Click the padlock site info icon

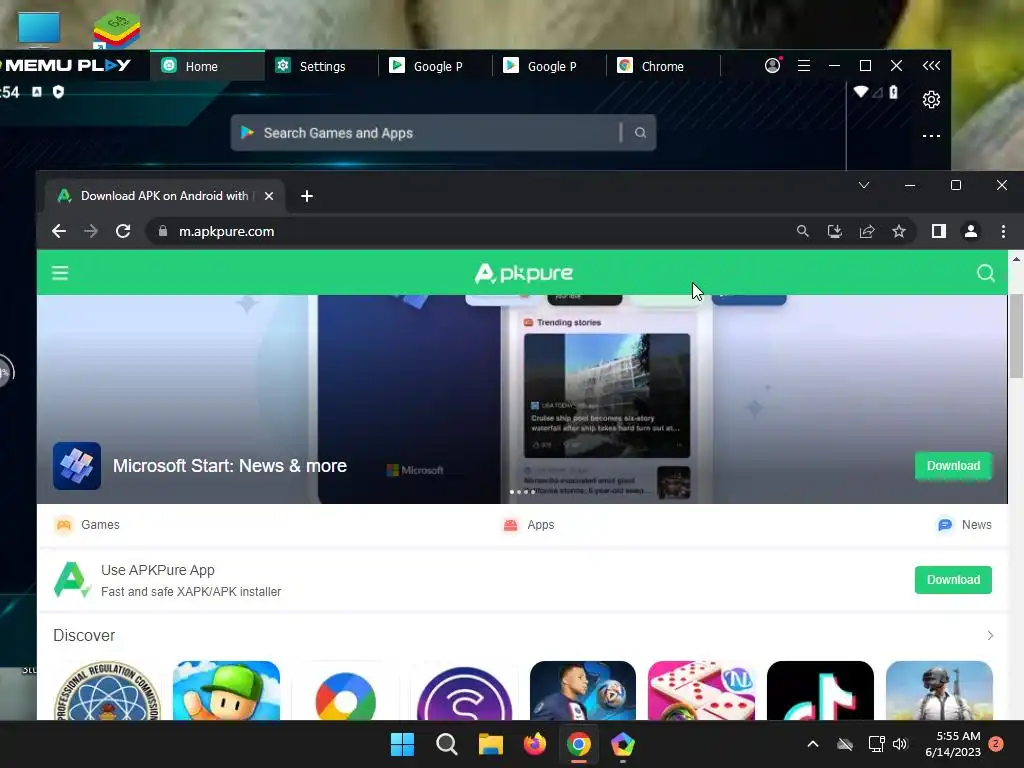[163, 231]
